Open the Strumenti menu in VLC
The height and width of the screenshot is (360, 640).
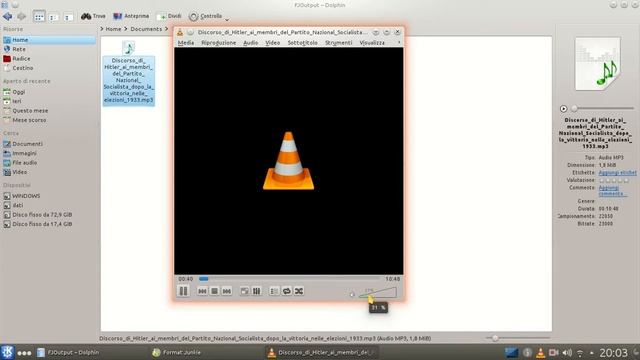(x=338, y=42)
